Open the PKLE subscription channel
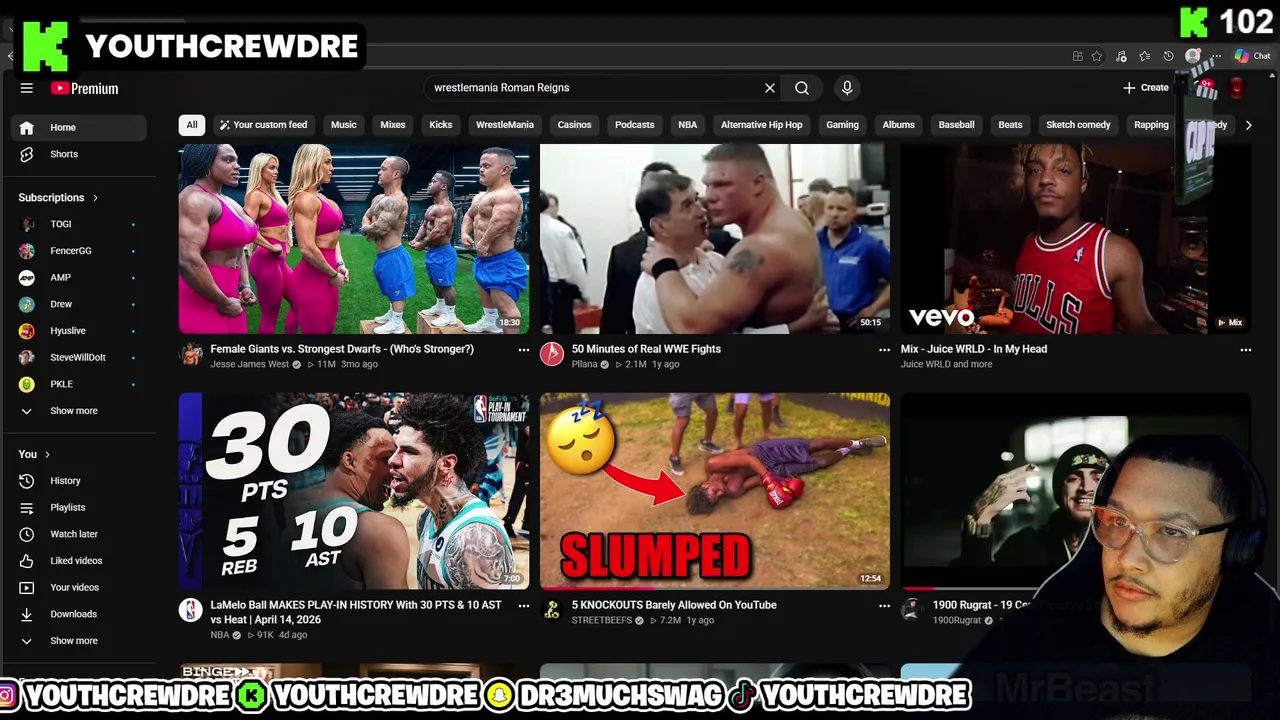 point(79,384)
